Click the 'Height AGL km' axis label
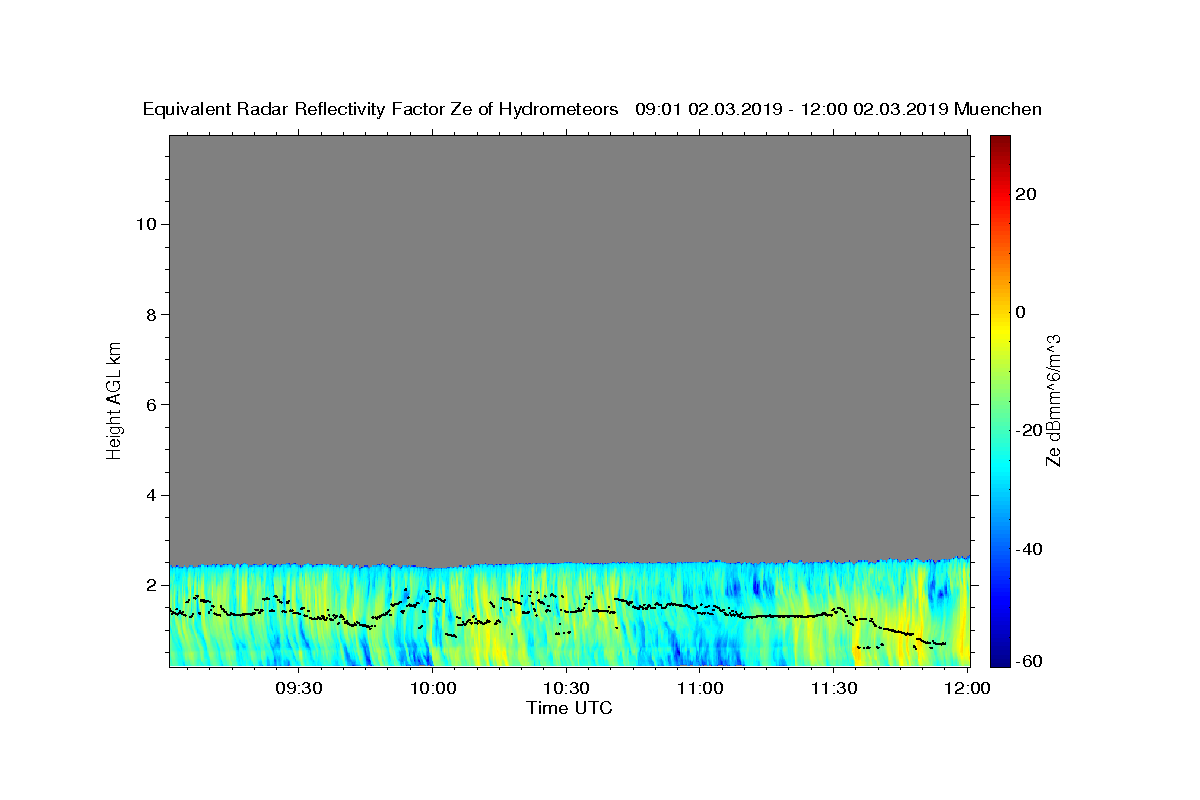 pyautogui.click(x=115, y=399)
